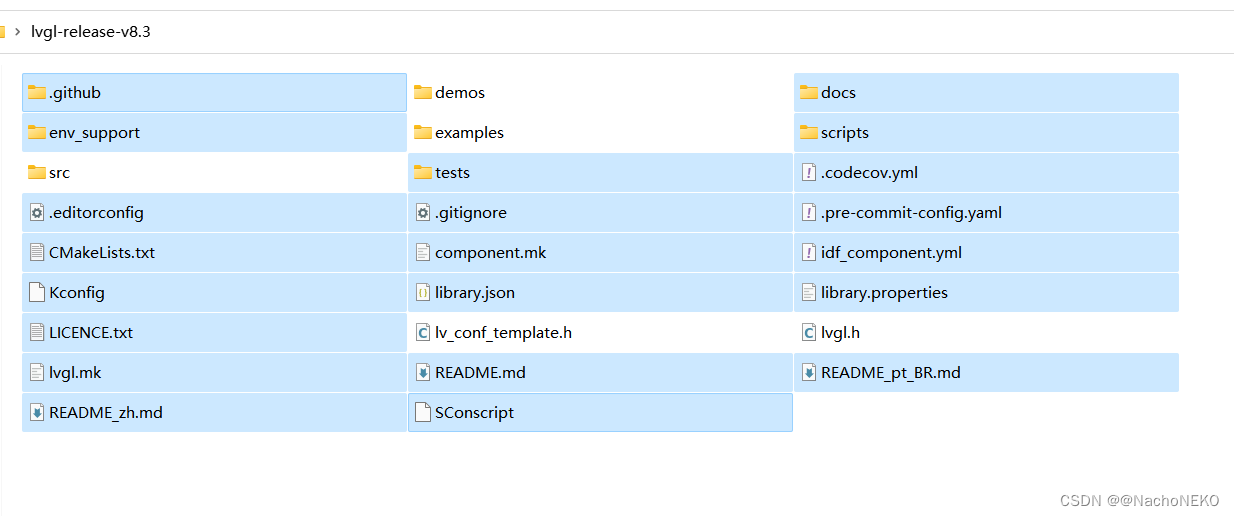The image size is (1234, 516).
Task: Click the Kconfig blank file icon
Action: pyautogui.click(x=37, y=292)
